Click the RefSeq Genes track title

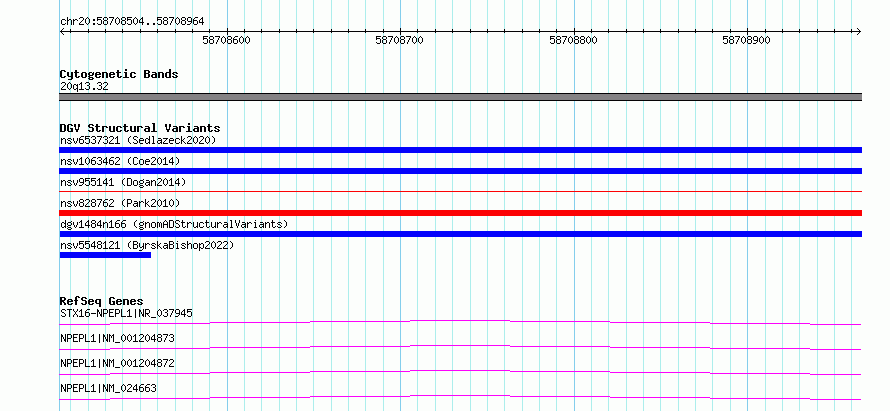point(102,301)
